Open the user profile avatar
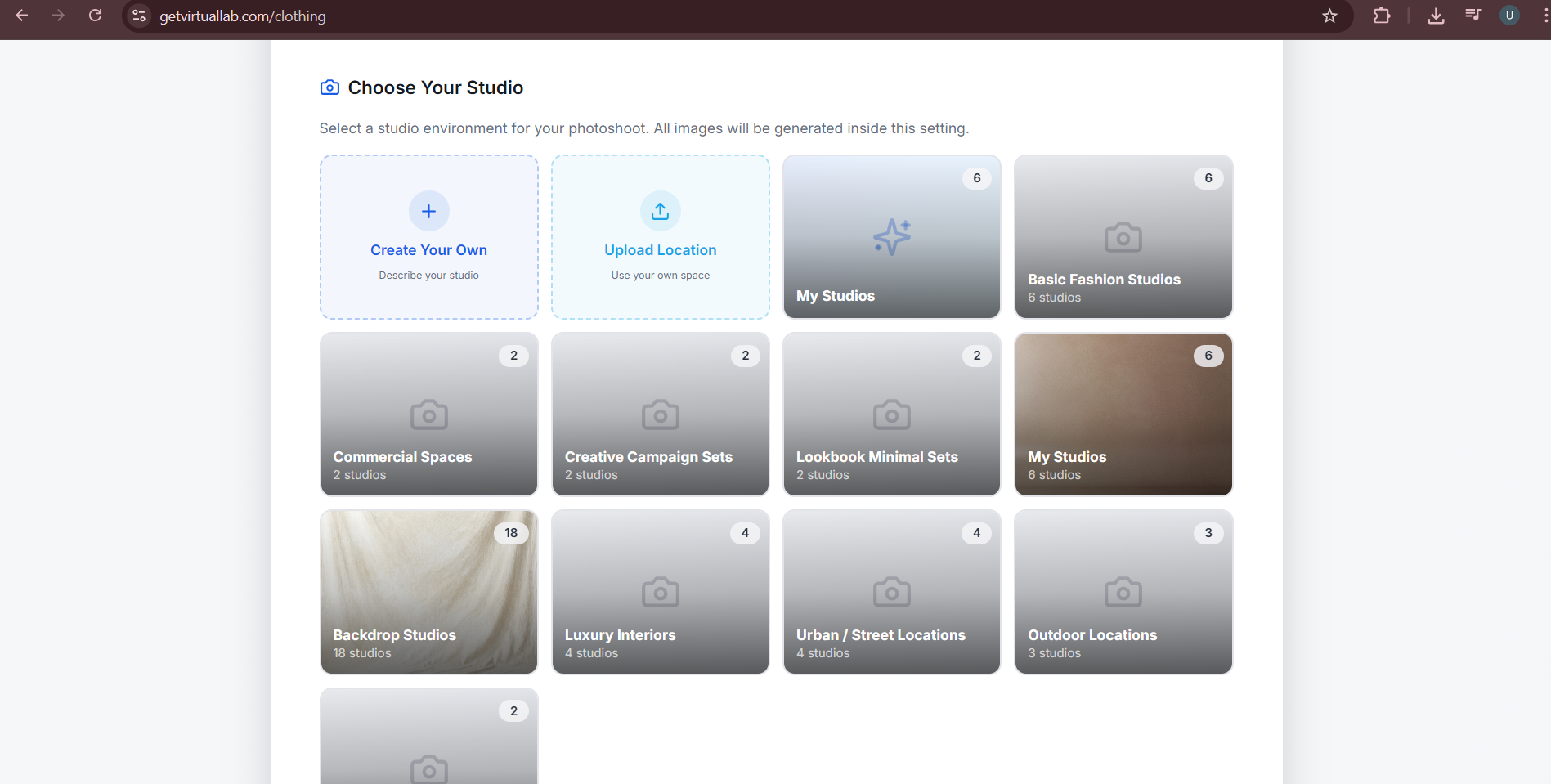1551x784 pixels. (1509, 16)
